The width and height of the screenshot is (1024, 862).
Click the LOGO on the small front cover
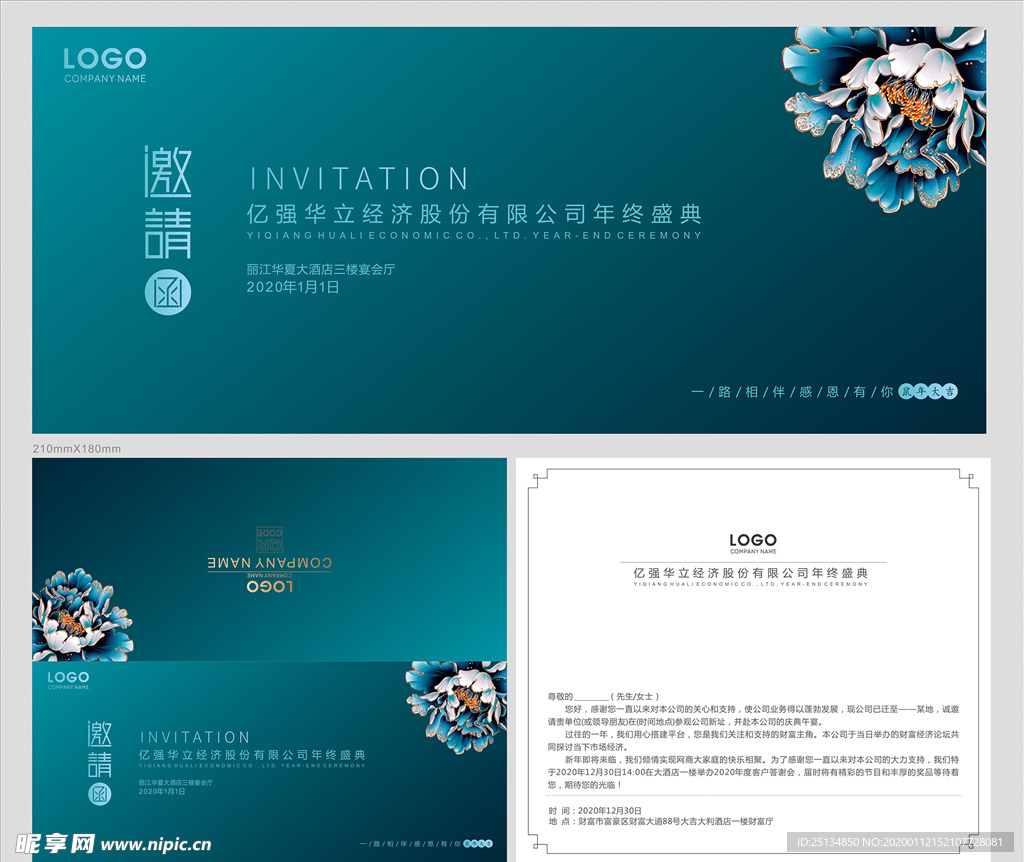[x=68, y=677]
